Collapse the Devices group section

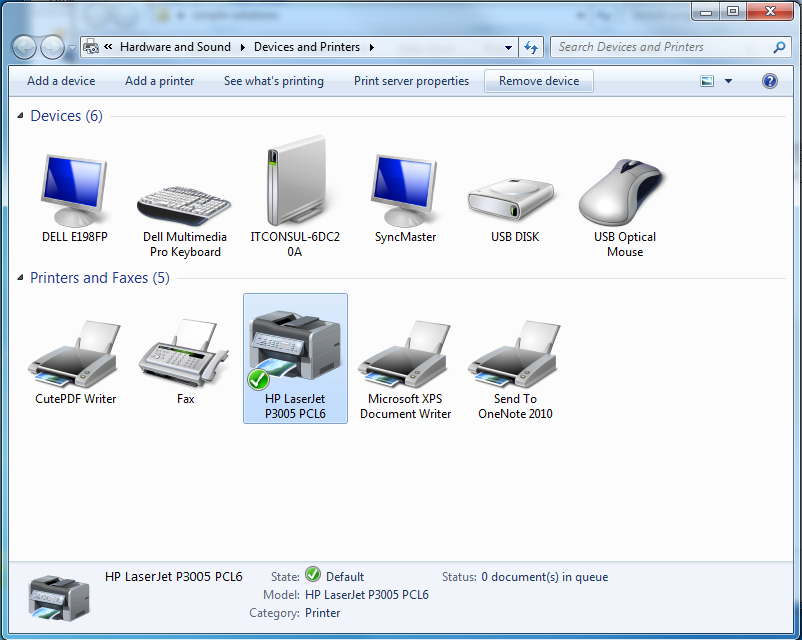point(21,117)
